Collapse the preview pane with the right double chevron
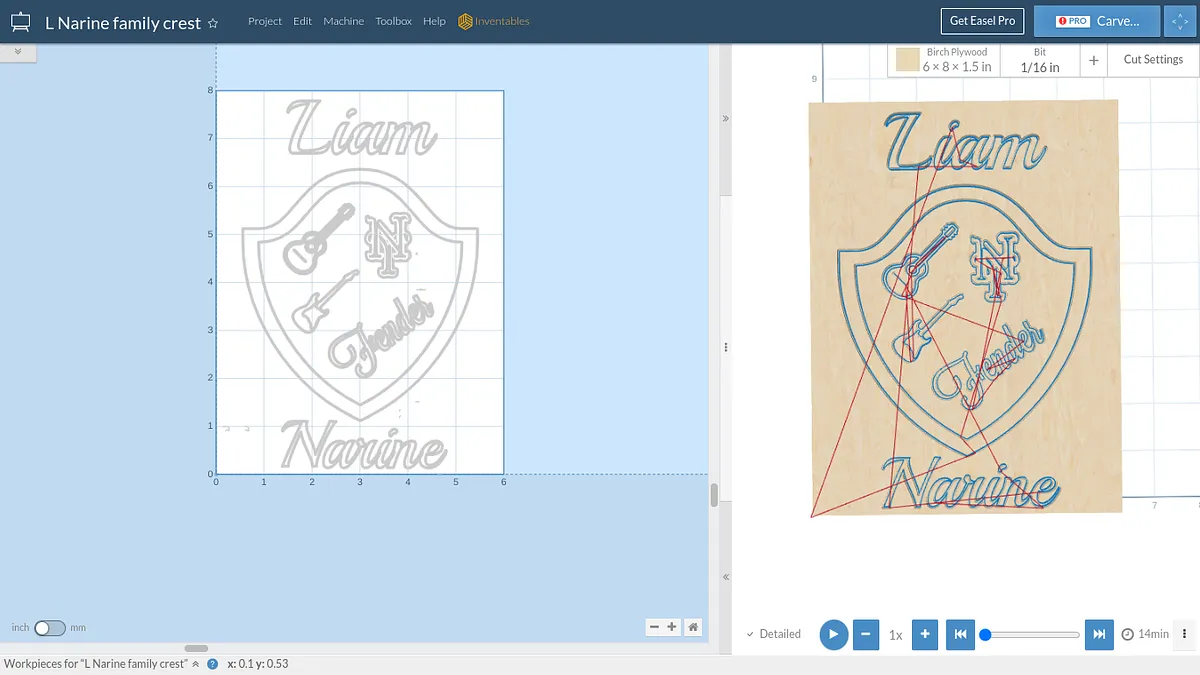This screenshot has height=675, width=1200. 726,118
